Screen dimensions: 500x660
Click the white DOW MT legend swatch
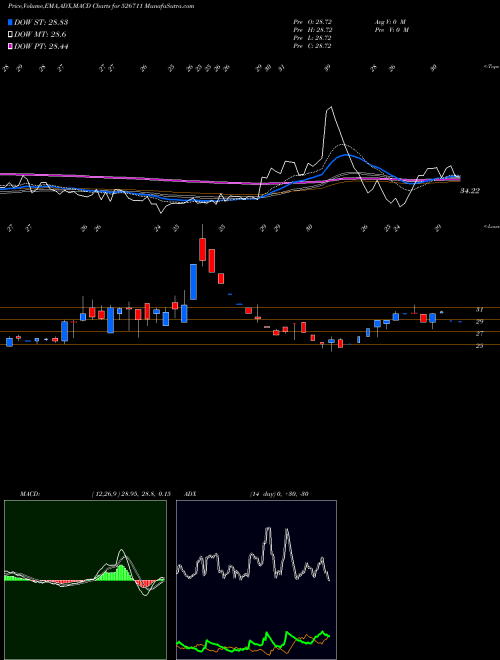point(10,35)
